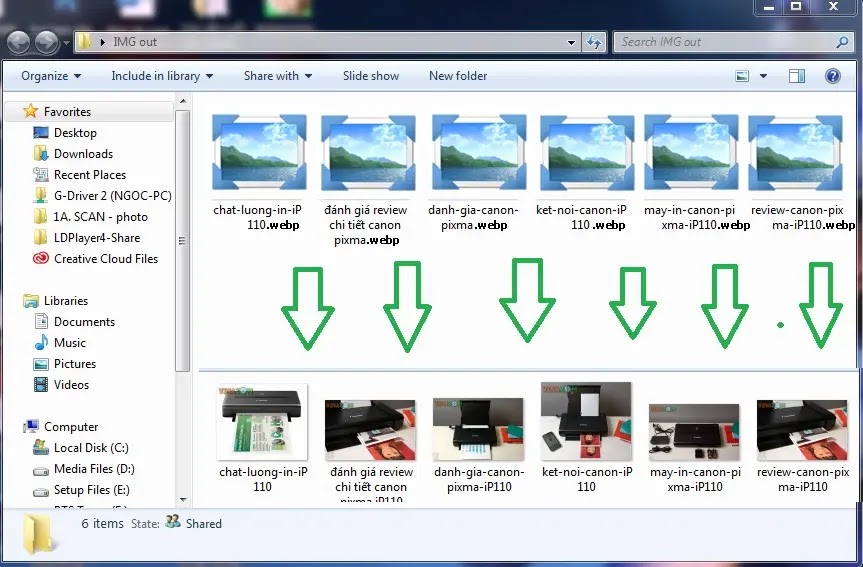Select the chat-luong-in-iP110 printer thumbnail

[x=262, y=422]
